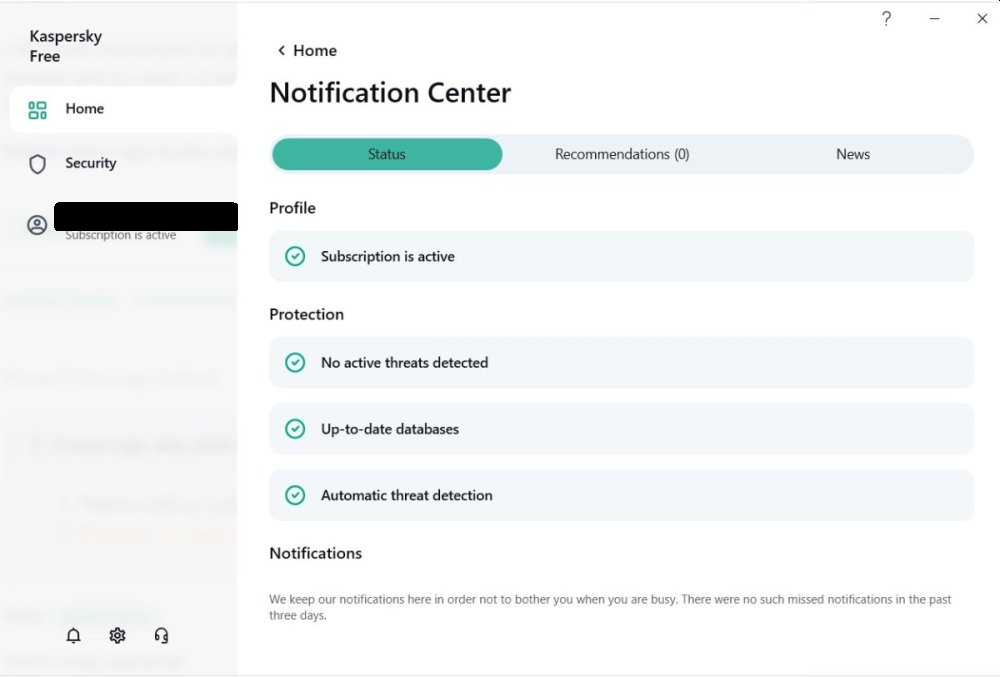Click the checkmark icon beside Up-to-date databases
The image size is (1000, 677).
click(x=295, y=429)
